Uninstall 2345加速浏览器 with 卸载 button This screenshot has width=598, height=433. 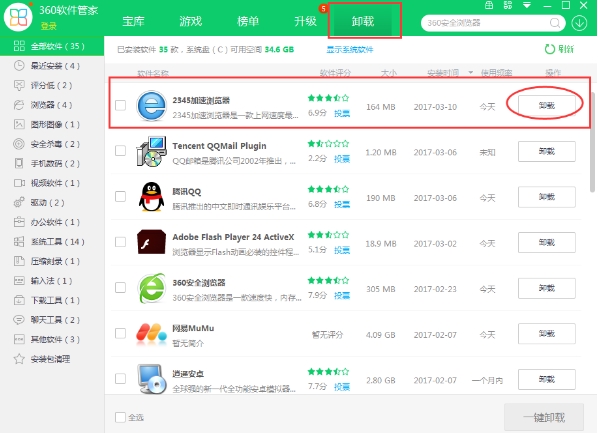click(547, 105)
